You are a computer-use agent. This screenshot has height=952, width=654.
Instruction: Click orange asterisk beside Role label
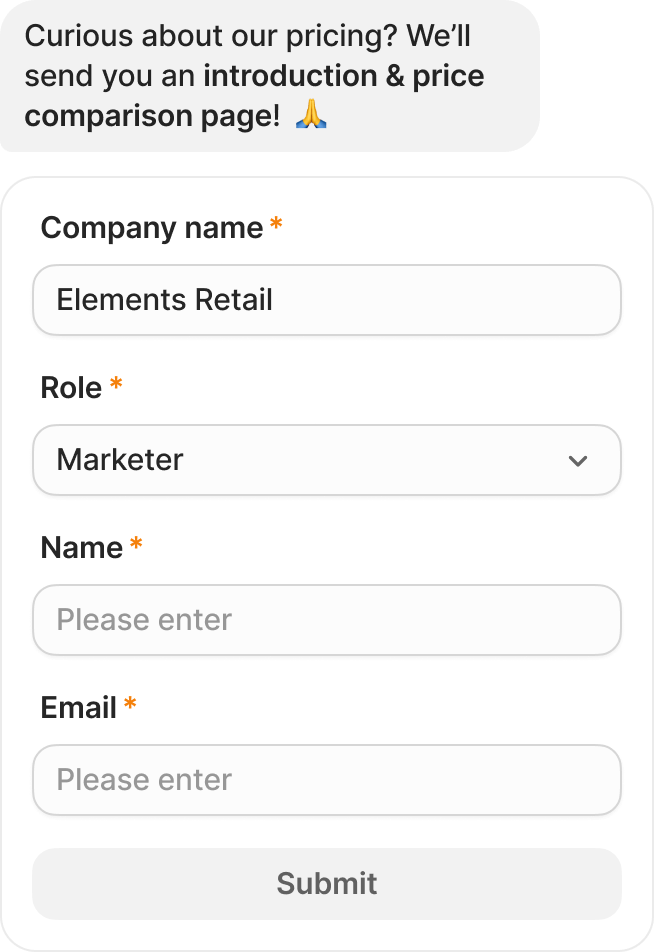click(116, 383)
